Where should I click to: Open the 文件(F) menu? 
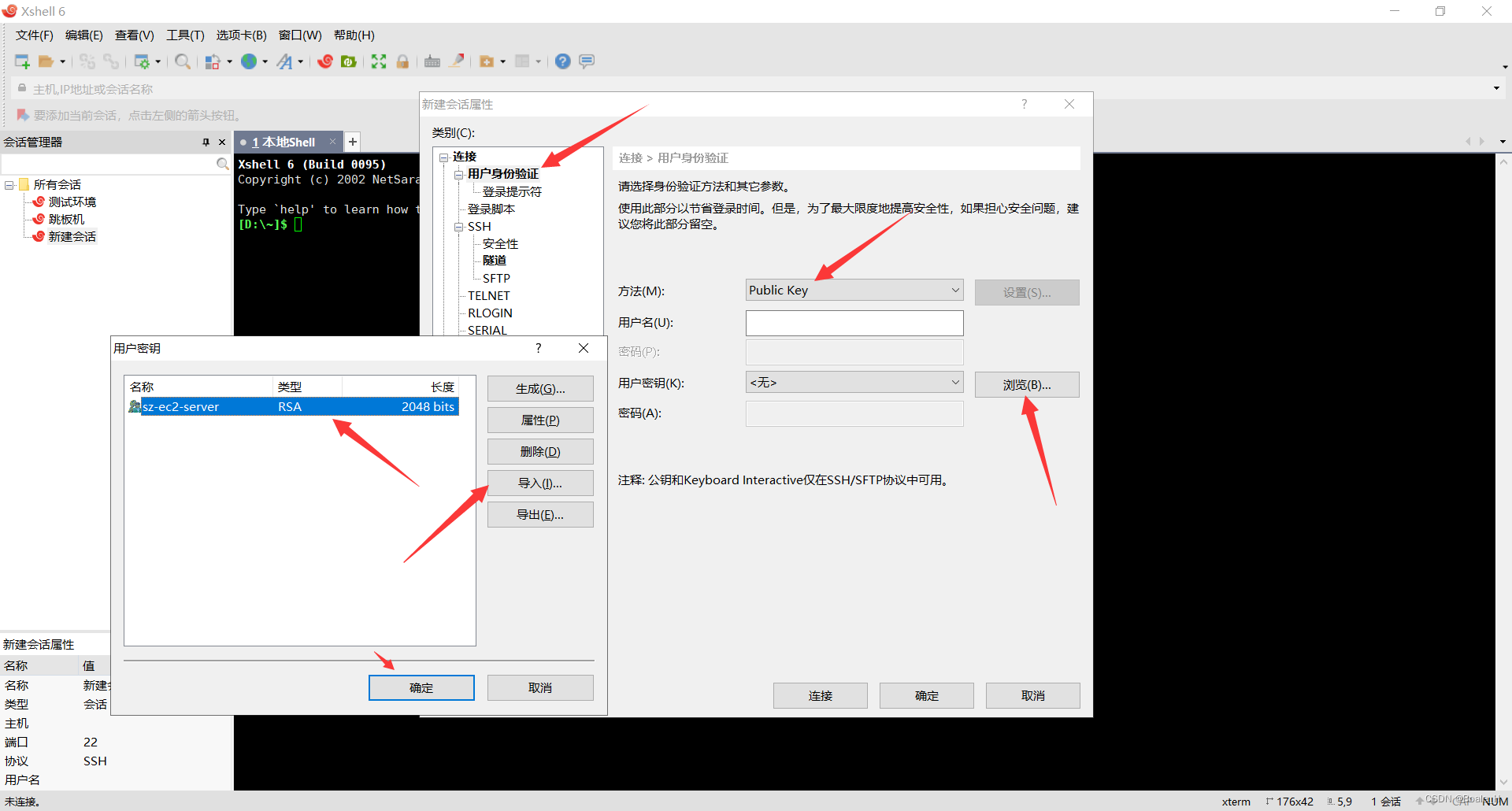tap(35, 35)
